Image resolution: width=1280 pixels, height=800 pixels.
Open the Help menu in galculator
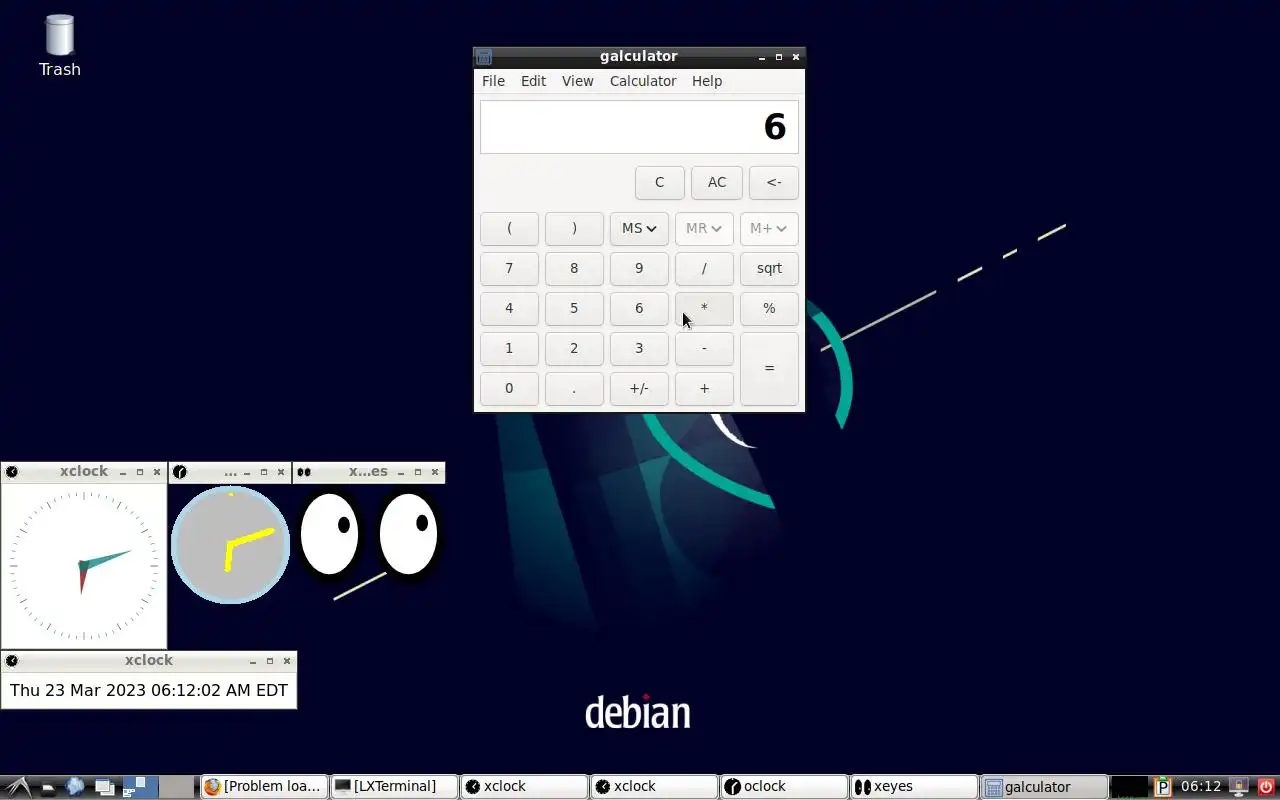tap(707, 81)
